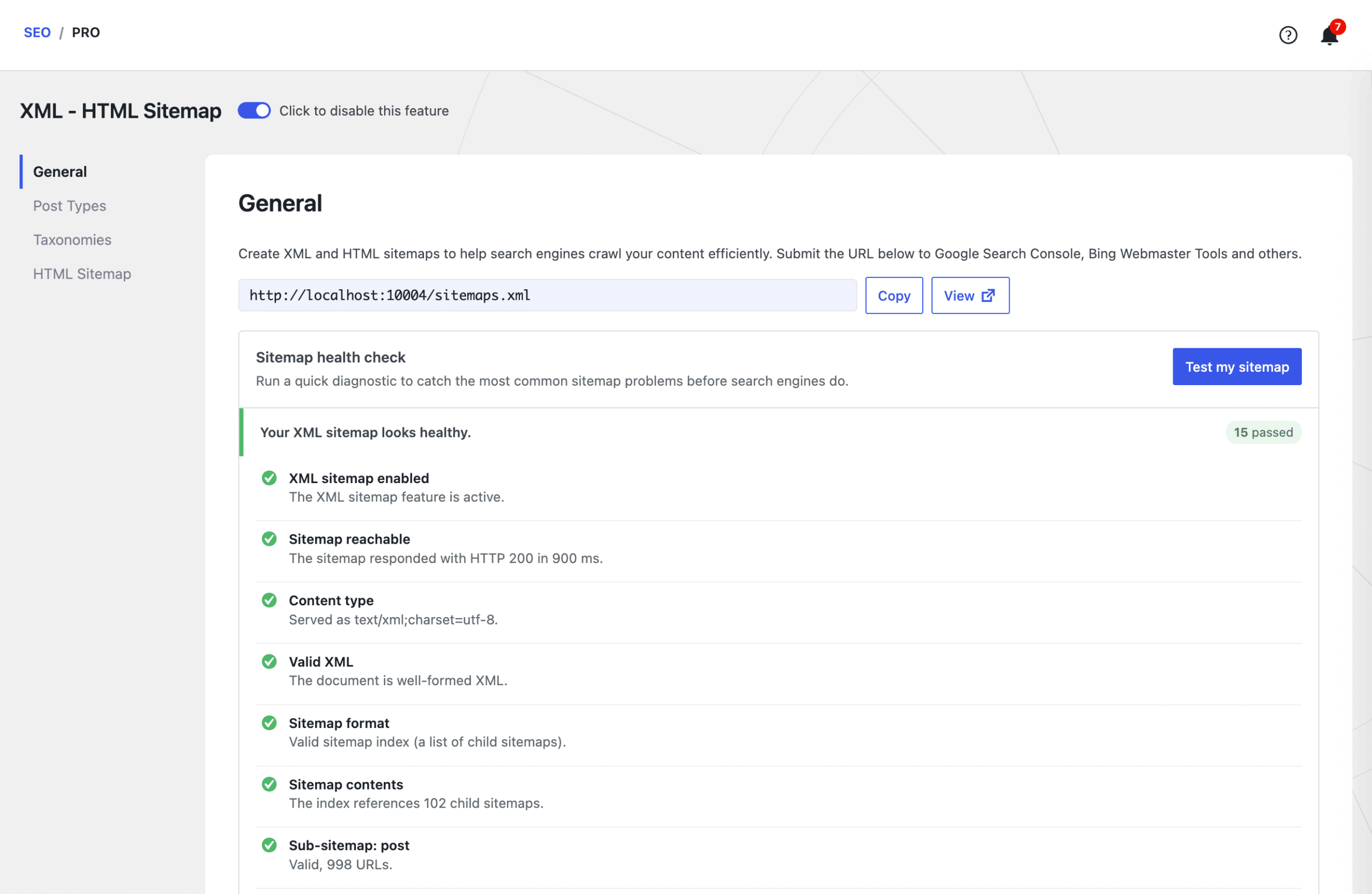Click the Sitemap format green check icon

[269, 723]
